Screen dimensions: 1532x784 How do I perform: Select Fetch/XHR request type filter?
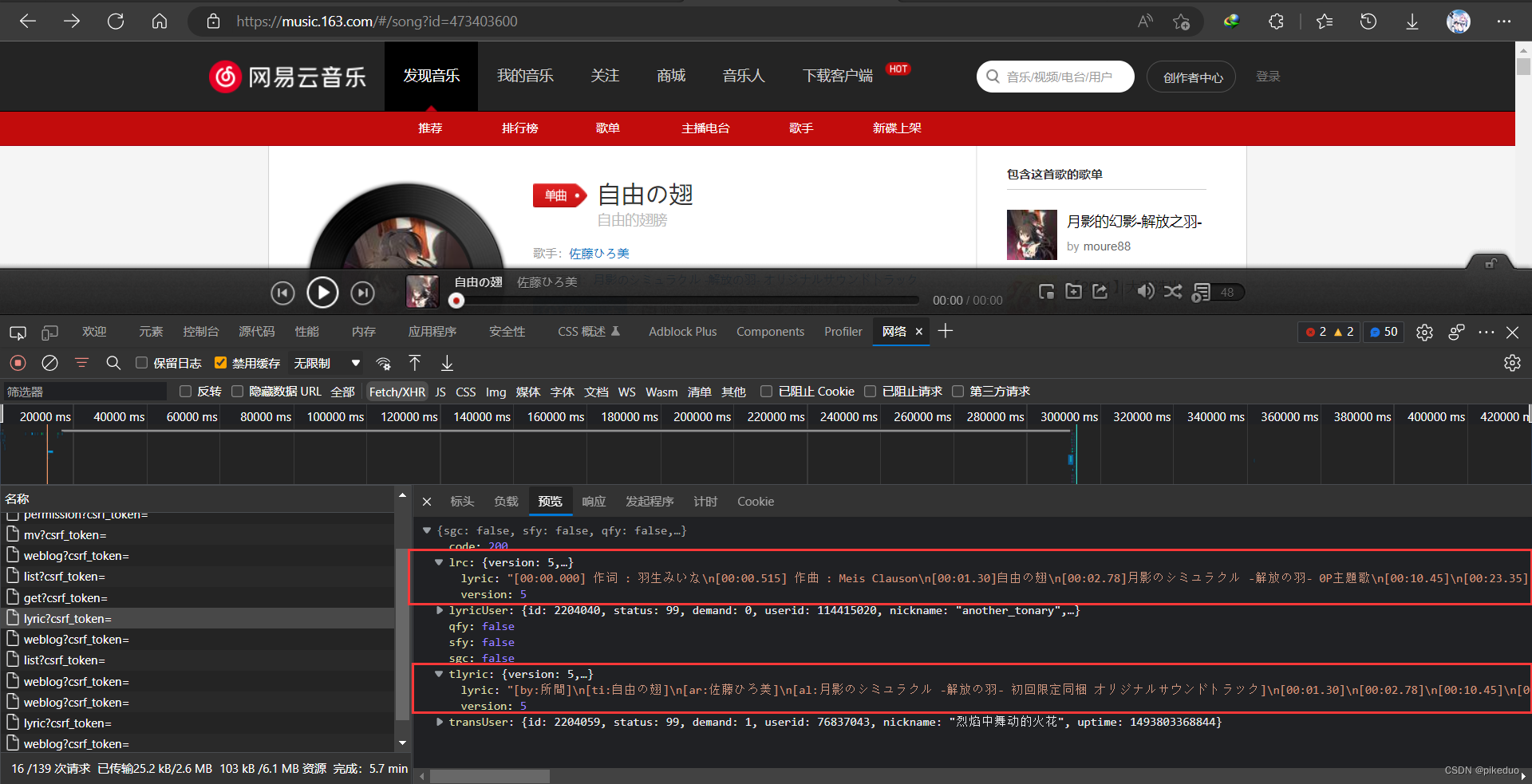[x=397, y=392]
